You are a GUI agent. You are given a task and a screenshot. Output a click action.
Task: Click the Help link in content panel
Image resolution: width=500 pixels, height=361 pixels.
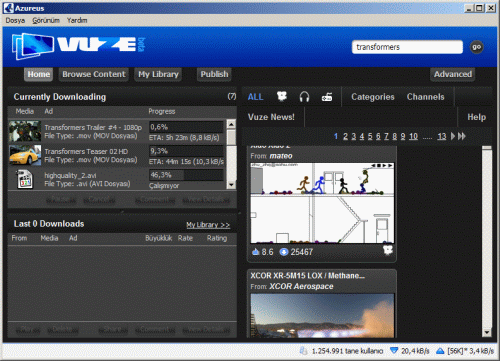tap(476, 117)
